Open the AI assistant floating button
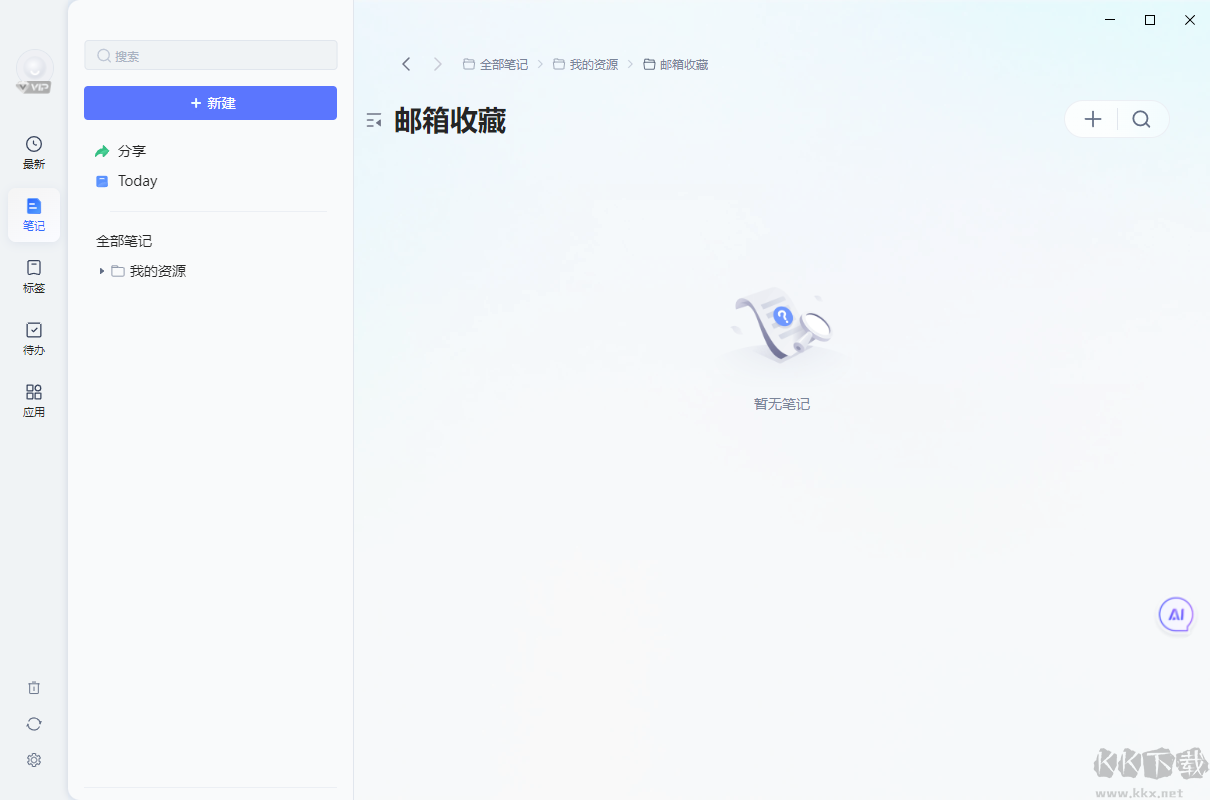The image size is (1210, 800). pos(1176,615)
